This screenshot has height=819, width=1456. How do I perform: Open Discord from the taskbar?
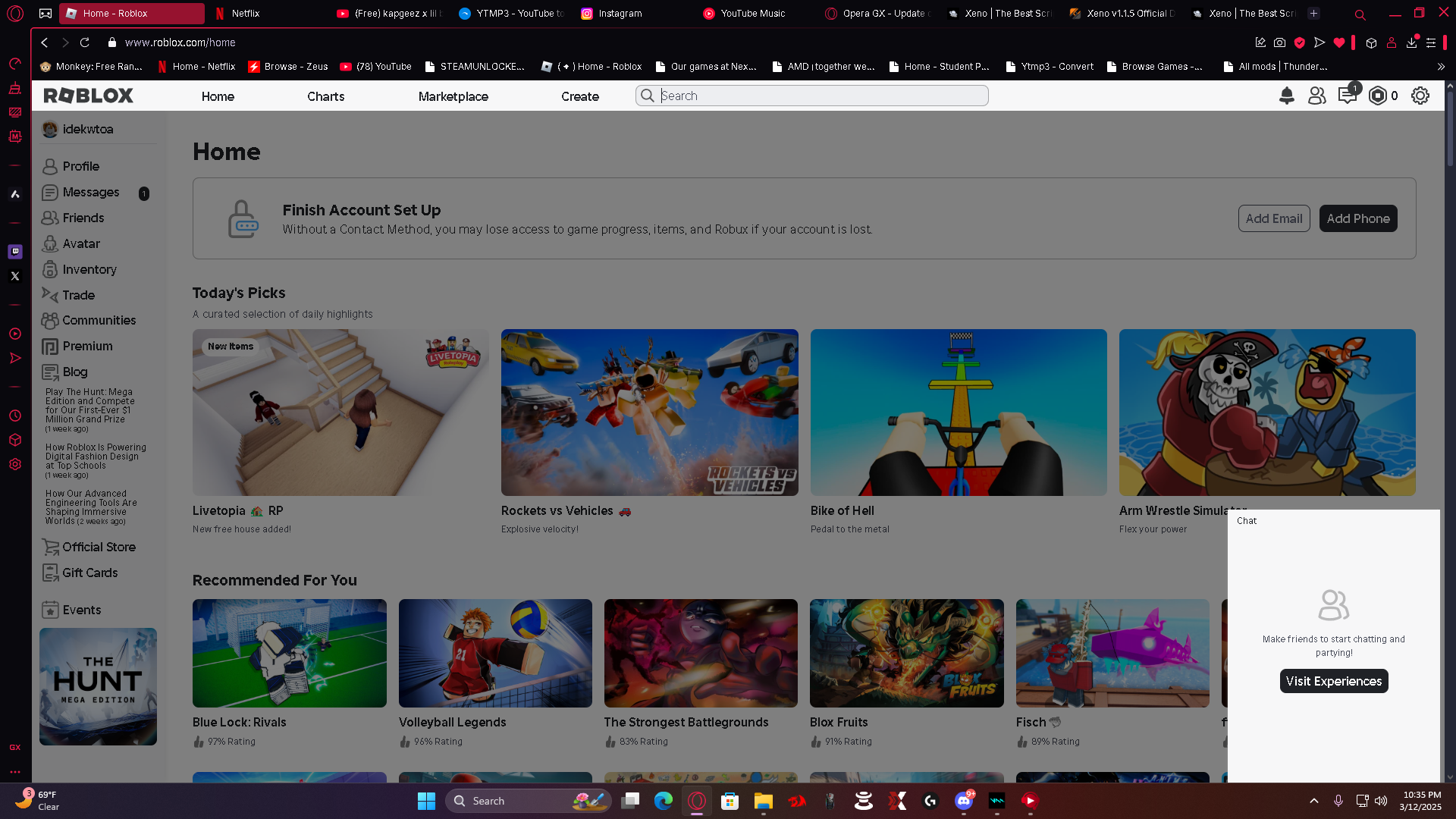tap(964, 801)
